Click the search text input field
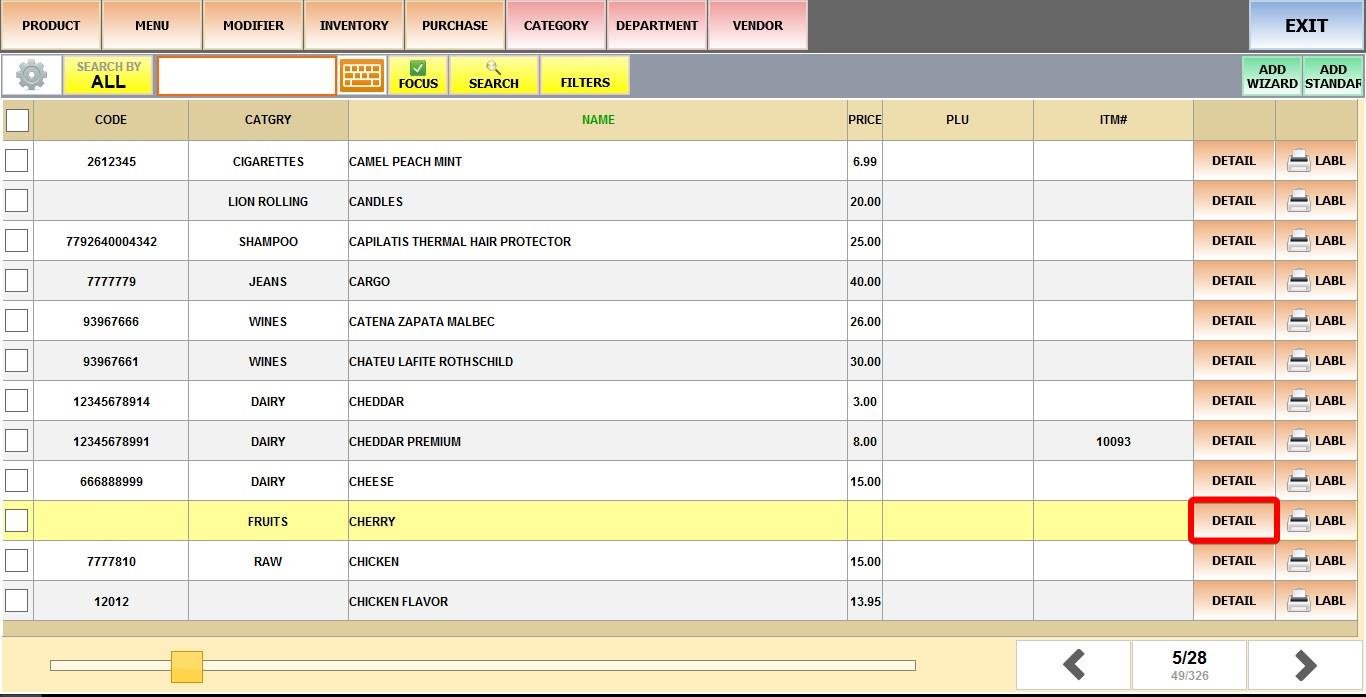Viewport: 1366px width, 697px height. point(247,76)
